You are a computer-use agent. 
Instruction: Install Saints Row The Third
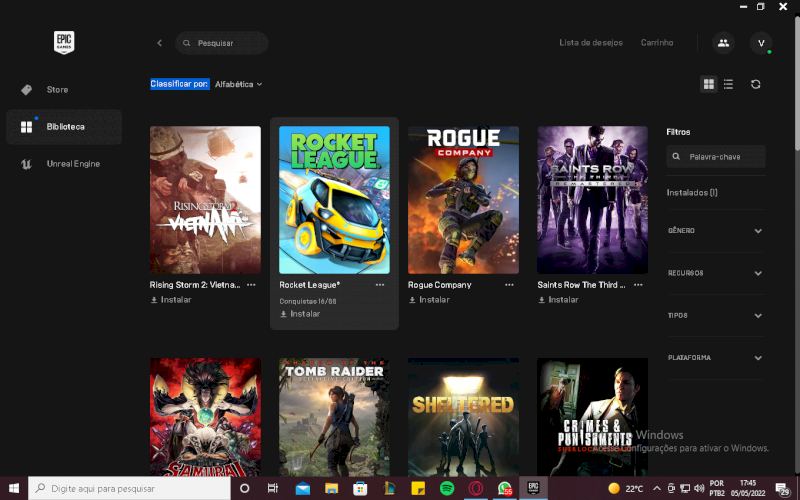[558, 299]
